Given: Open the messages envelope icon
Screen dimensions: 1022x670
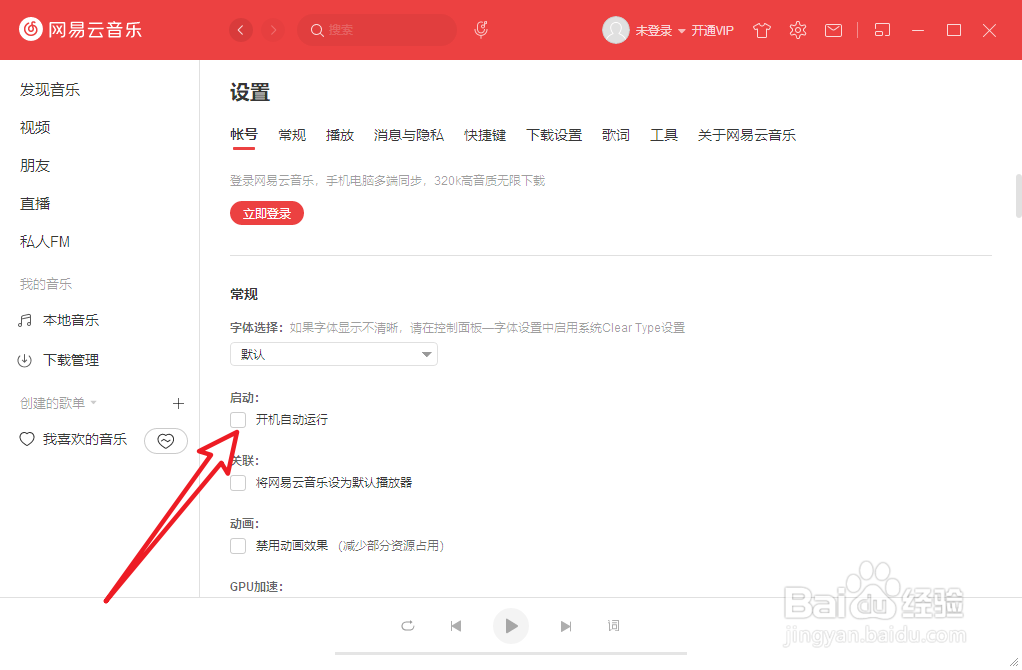Looking at the screenshot, I should tap(833, 30).
